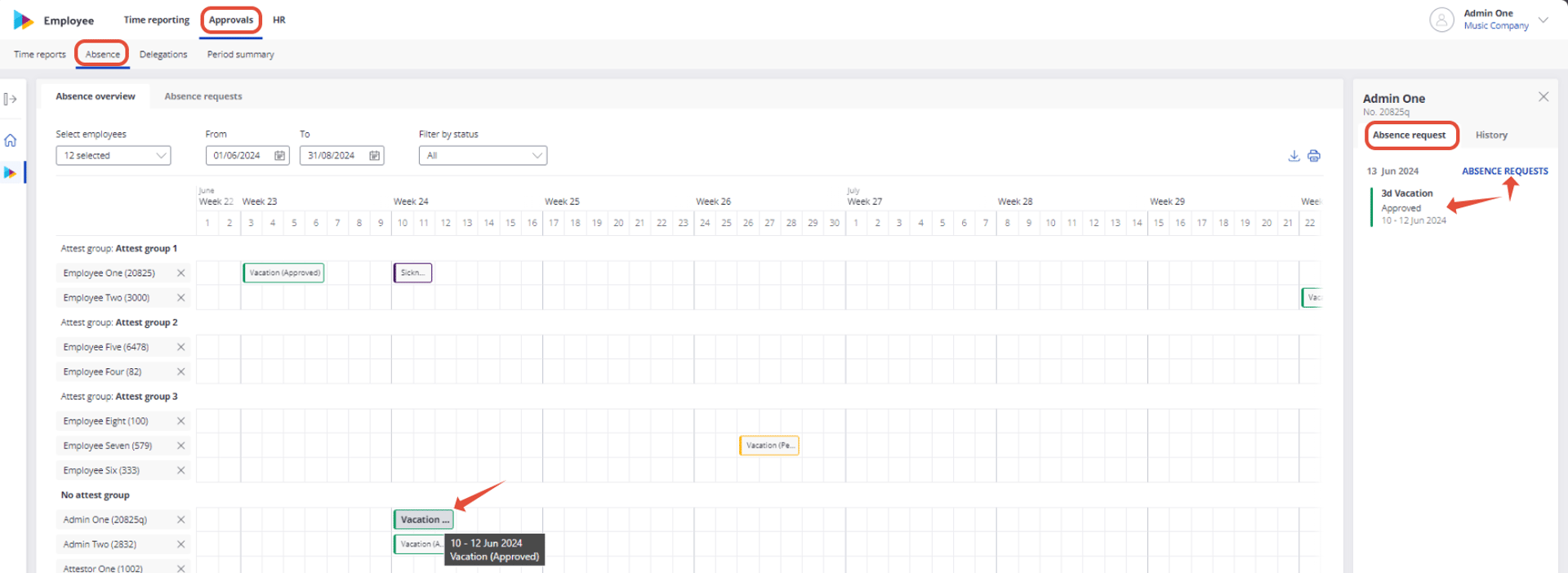
Task: Open the Filter by status dropdown
Action: tap(483, 156)
